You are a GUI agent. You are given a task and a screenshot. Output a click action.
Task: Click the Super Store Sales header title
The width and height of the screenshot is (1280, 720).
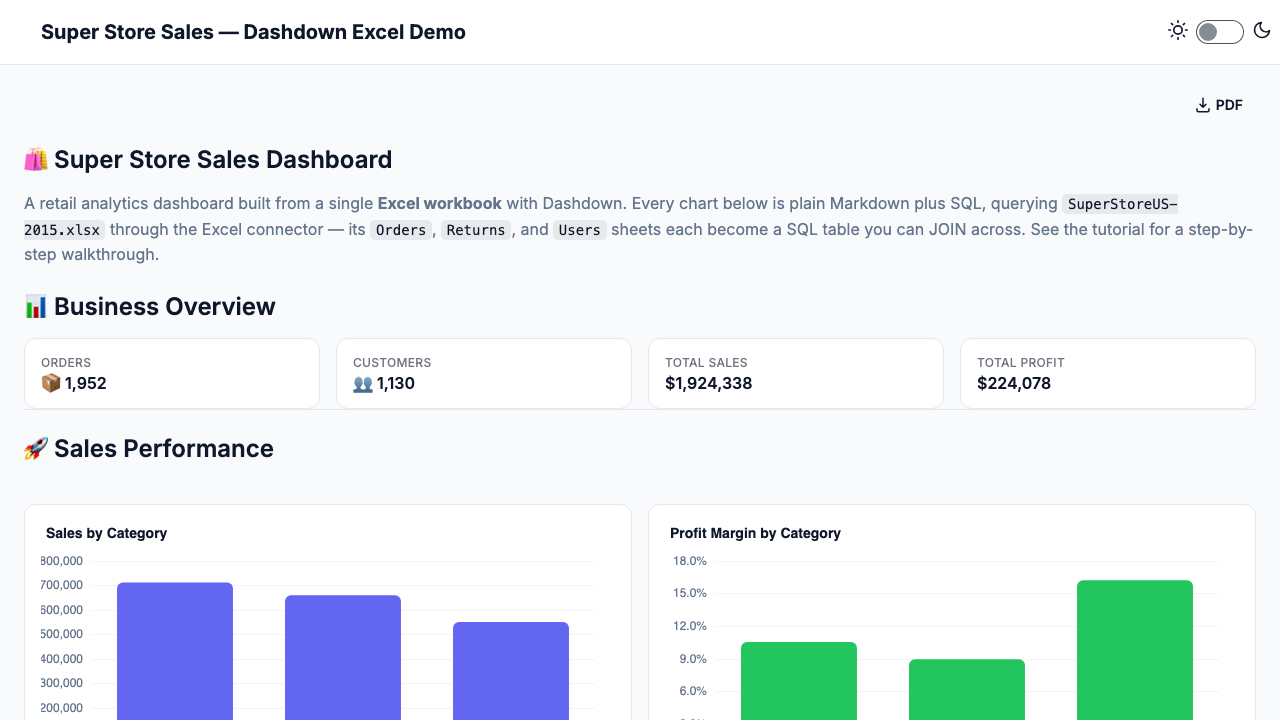tap(253, 32)
